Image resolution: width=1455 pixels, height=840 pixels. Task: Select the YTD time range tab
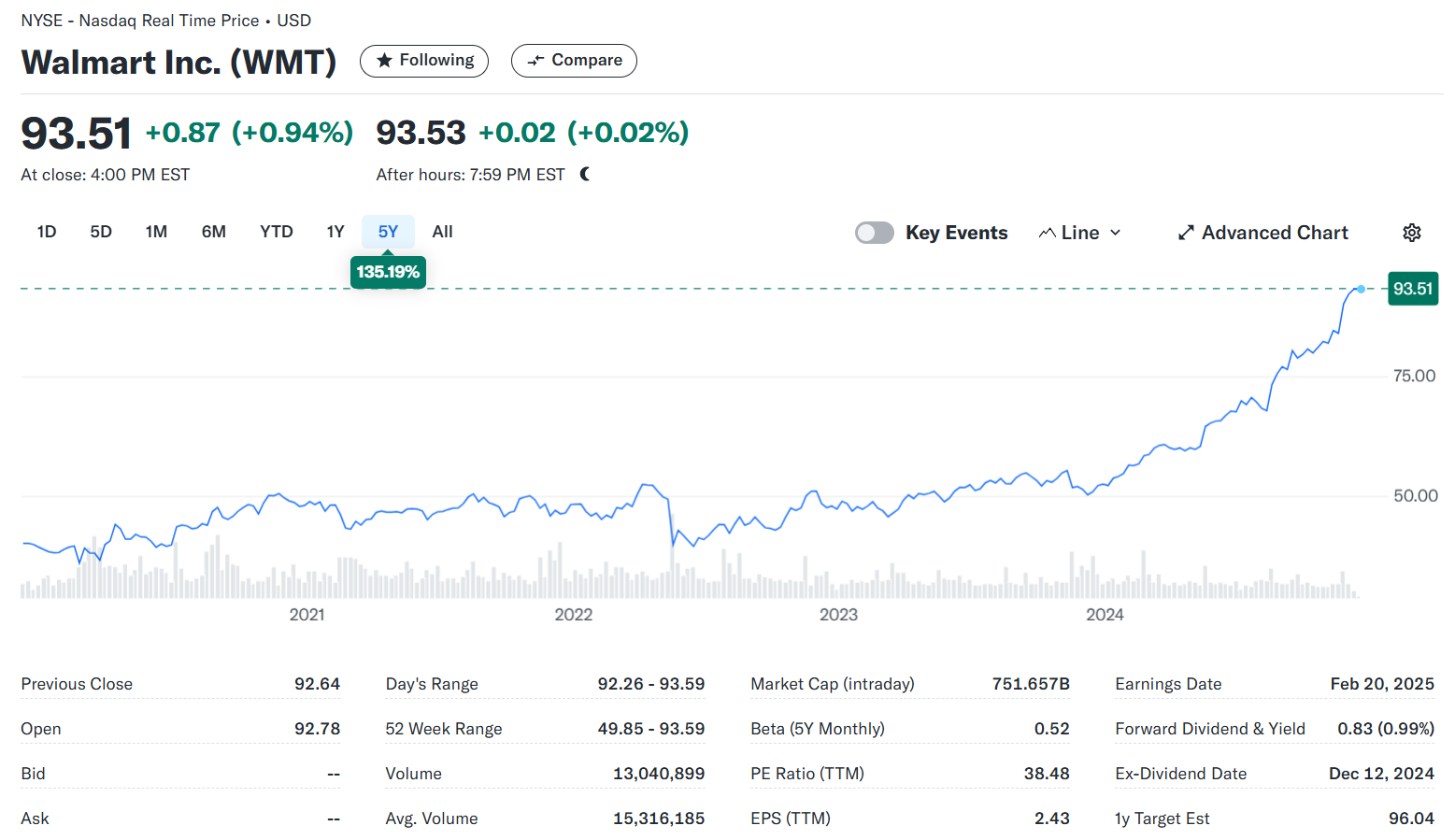click(277, 232)
